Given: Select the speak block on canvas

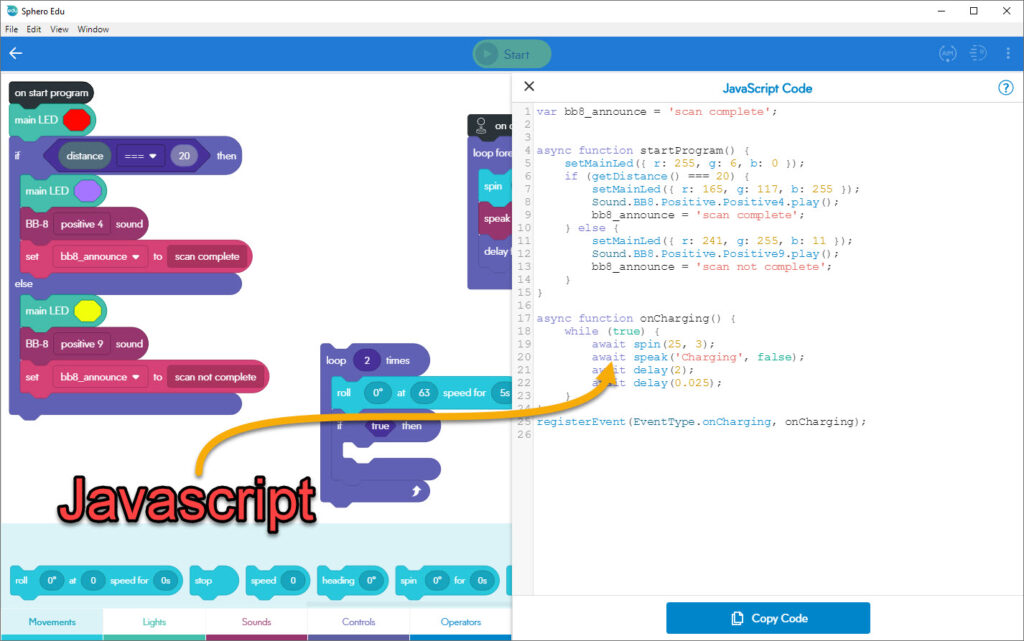Looking at the screenshot, I should tap(496, 219).
